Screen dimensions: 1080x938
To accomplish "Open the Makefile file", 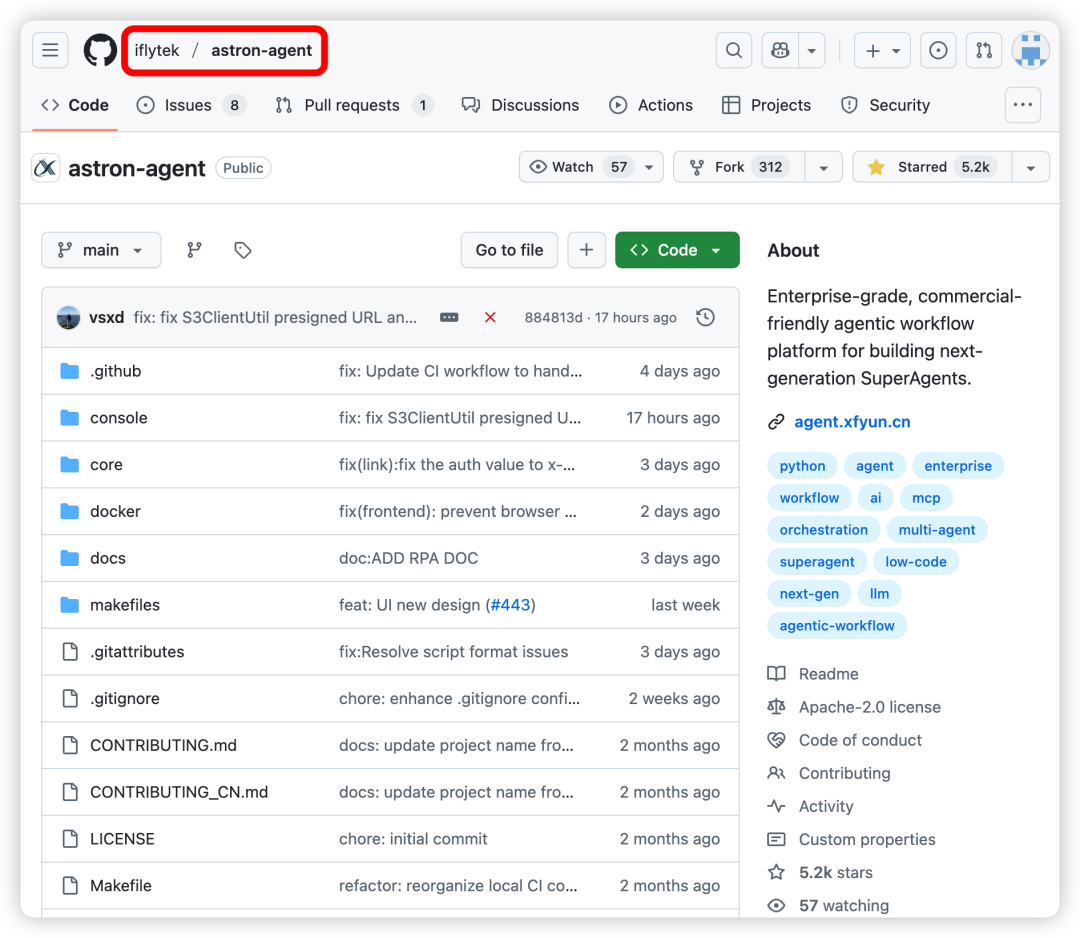I will (121, 886).
